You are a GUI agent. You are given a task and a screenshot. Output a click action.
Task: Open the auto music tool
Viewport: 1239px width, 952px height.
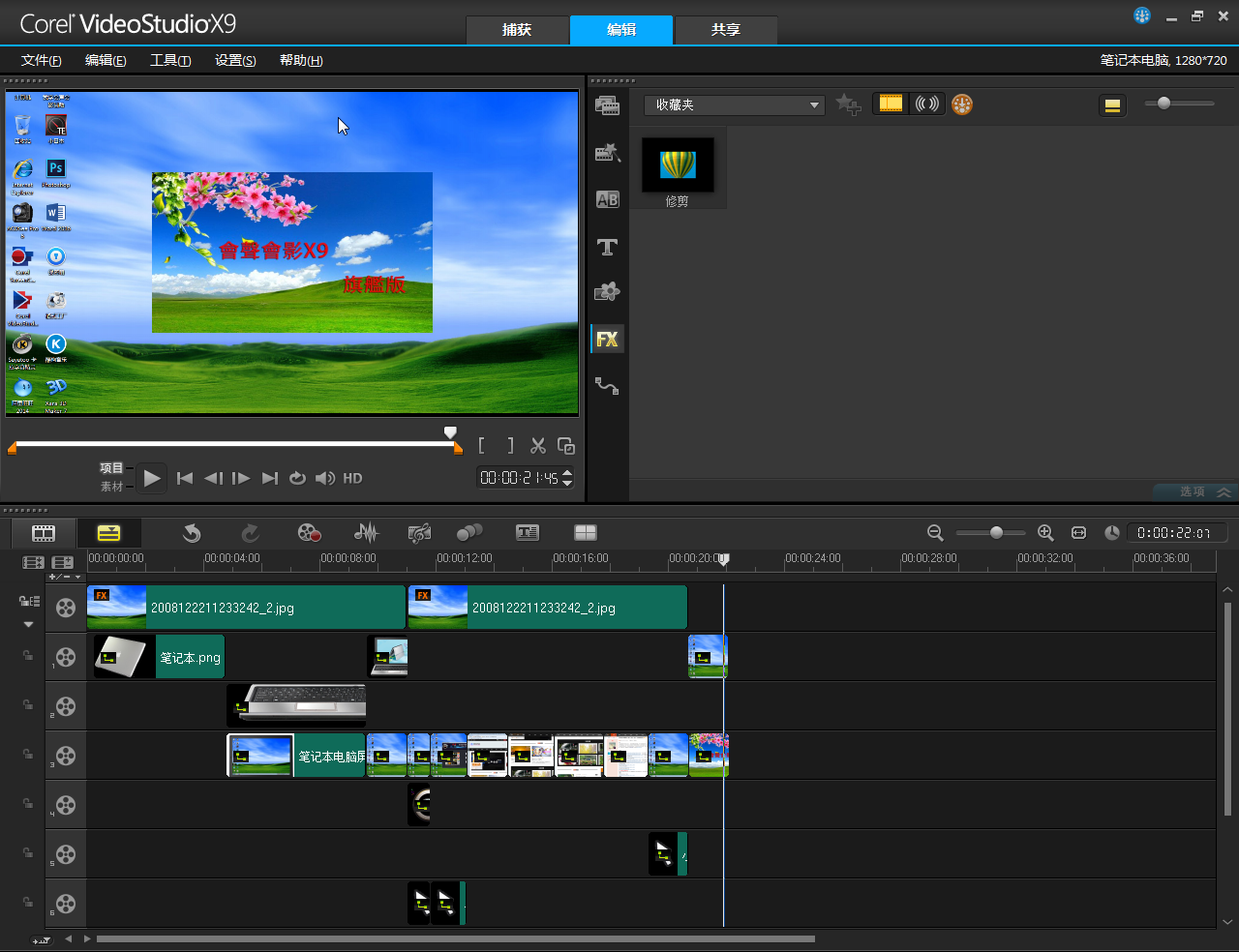(x=419, y=533)
